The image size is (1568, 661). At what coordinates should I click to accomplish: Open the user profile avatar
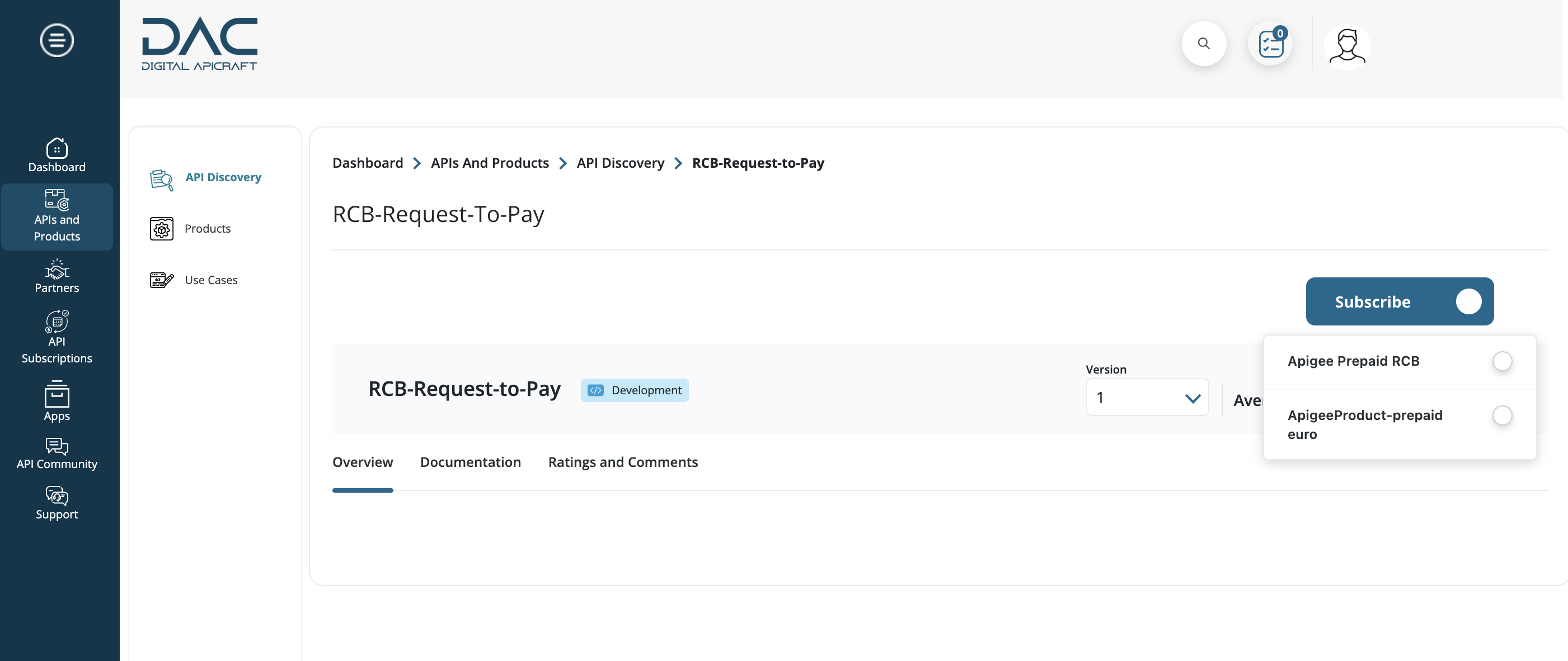pos(1347,47)
